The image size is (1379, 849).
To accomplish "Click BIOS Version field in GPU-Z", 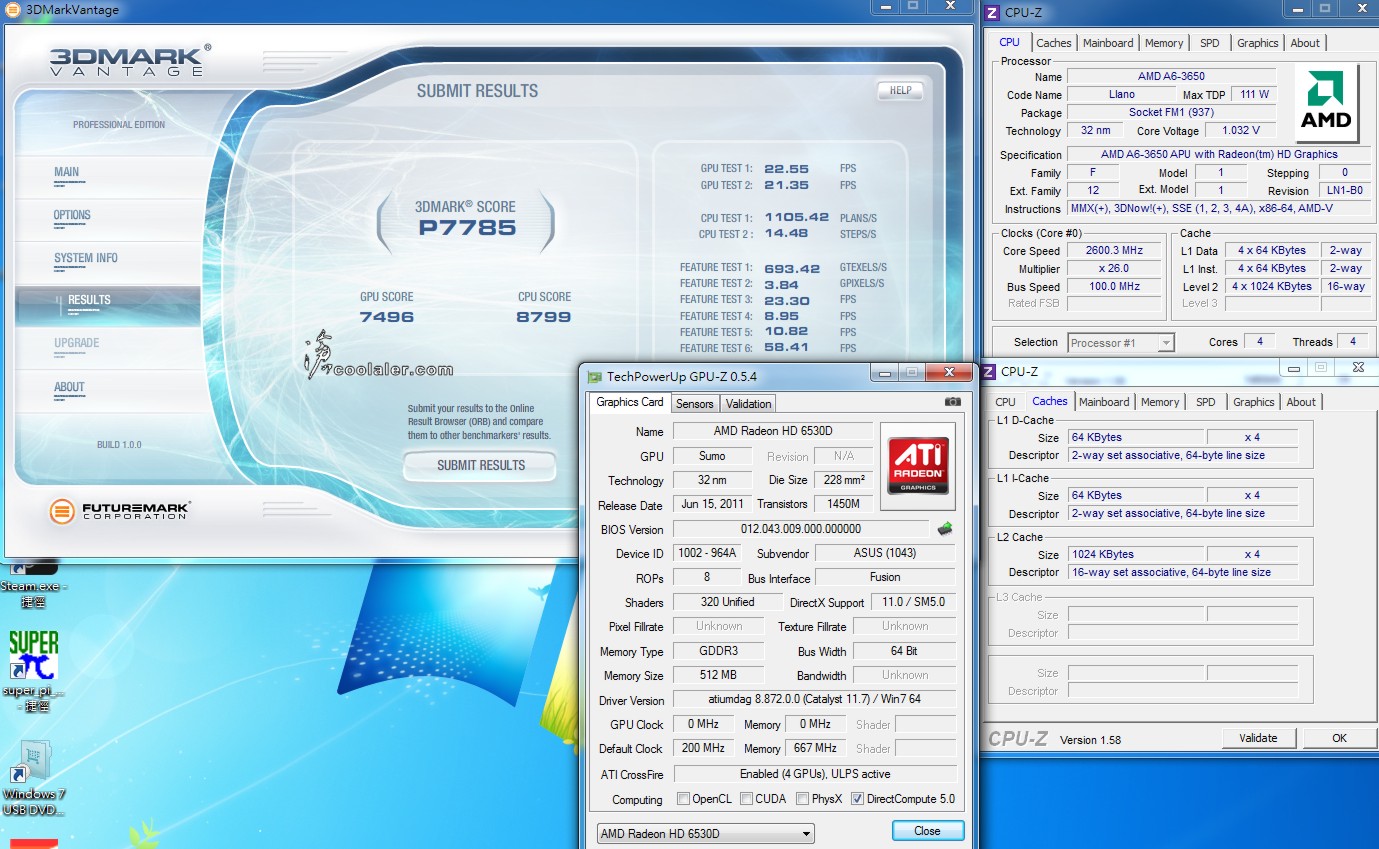I will click(801, 529).
